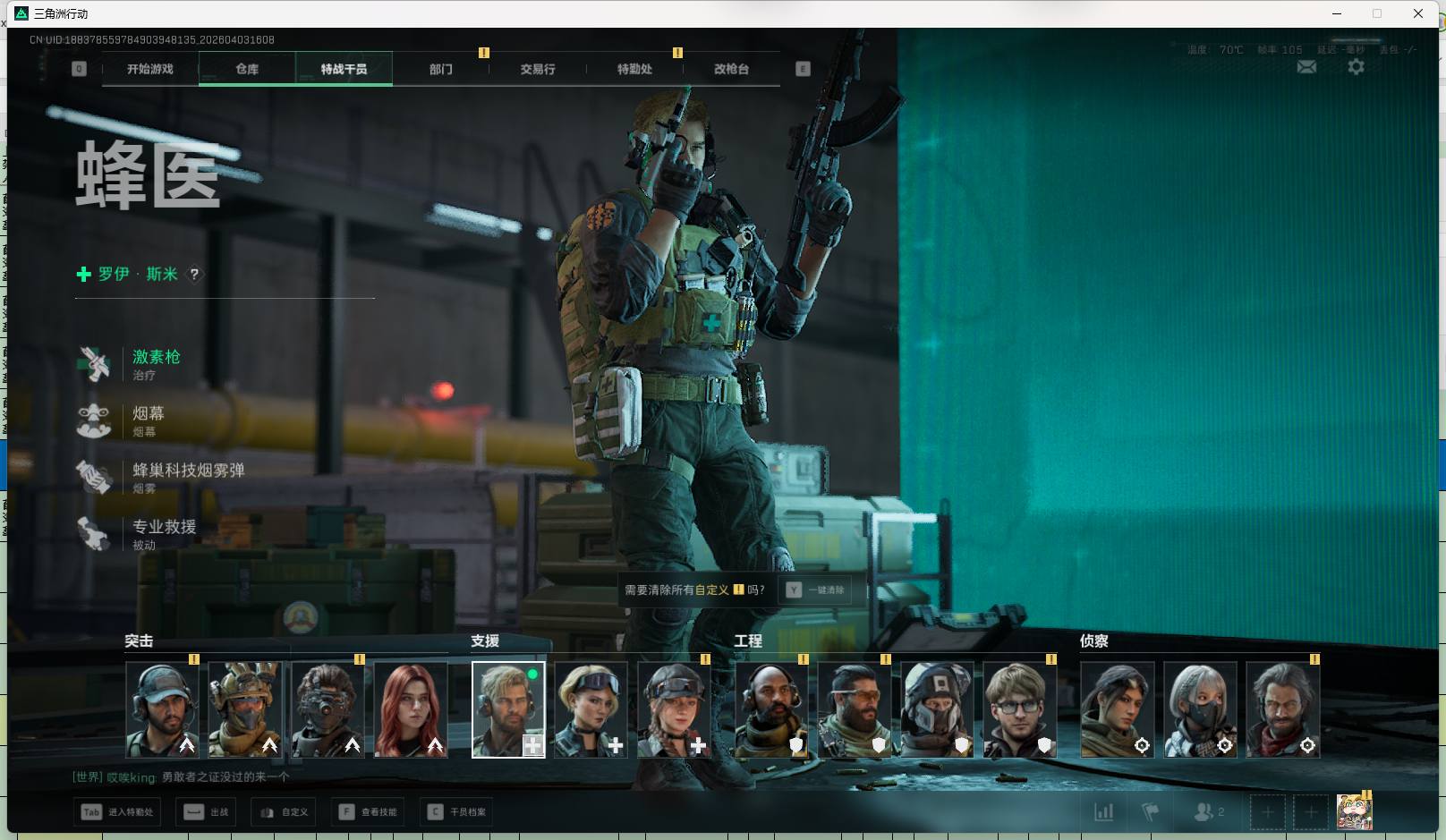
Task: Click the 工程 class heading
Action: click(x=748, y=641)
